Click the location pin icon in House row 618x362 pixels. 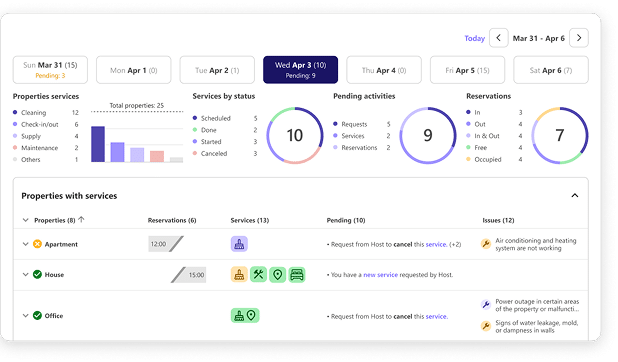[277, 274]
